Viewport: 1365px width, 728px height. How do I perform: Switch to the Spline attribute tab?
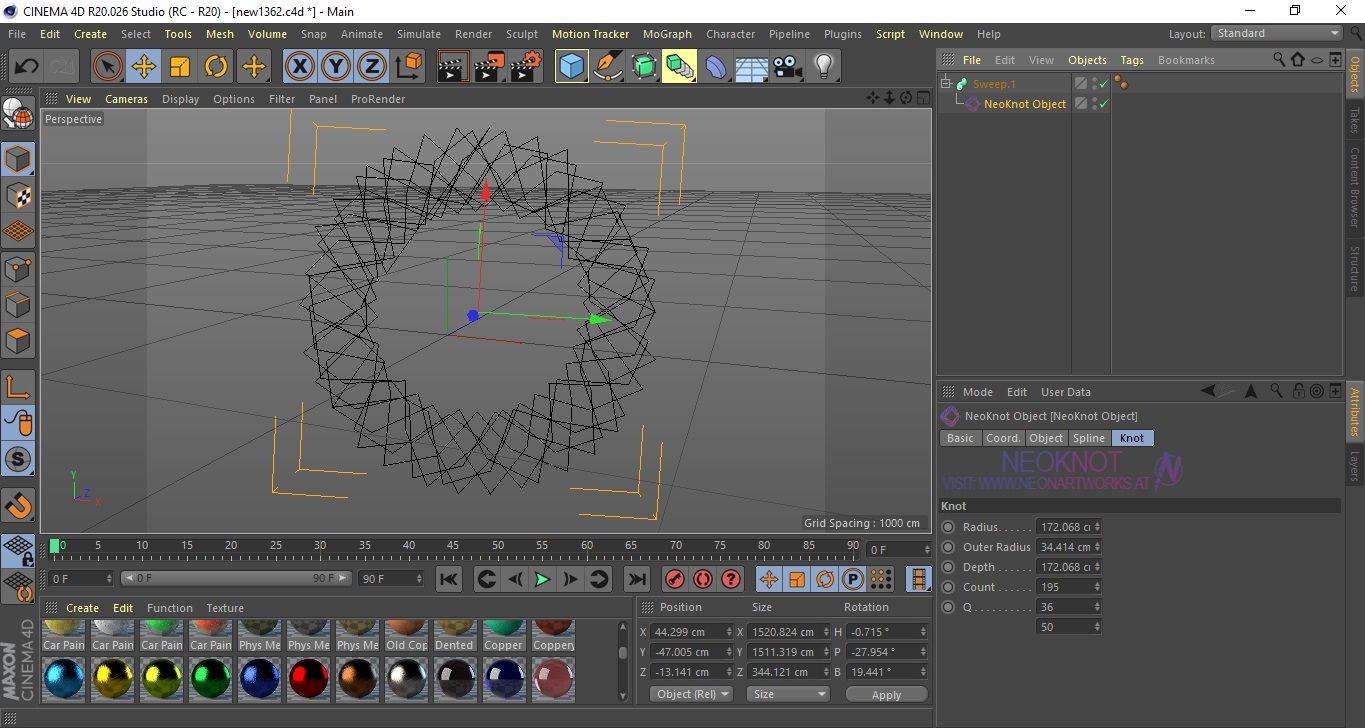pos(1089,438)
